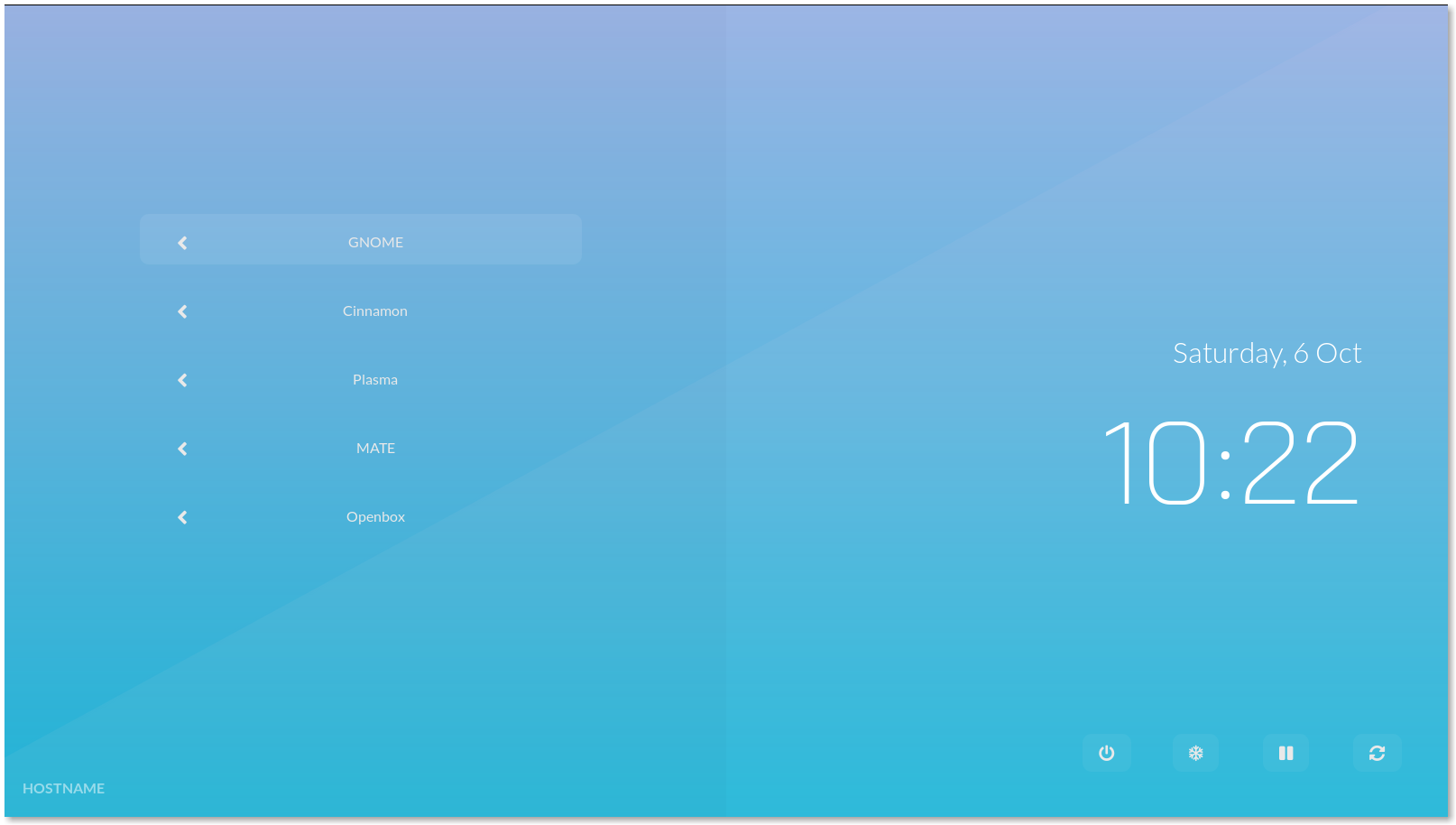Image resolution: width=1456 pixels, height=825 pixels.
Task: Click back chevron beside Plasma
Action: [182, 380]
